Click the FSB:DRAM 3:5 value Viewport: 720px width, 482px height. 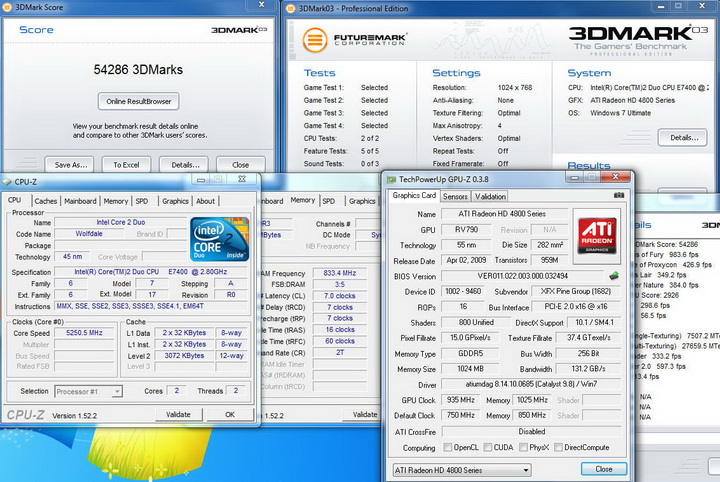click(x=340, y=285)
